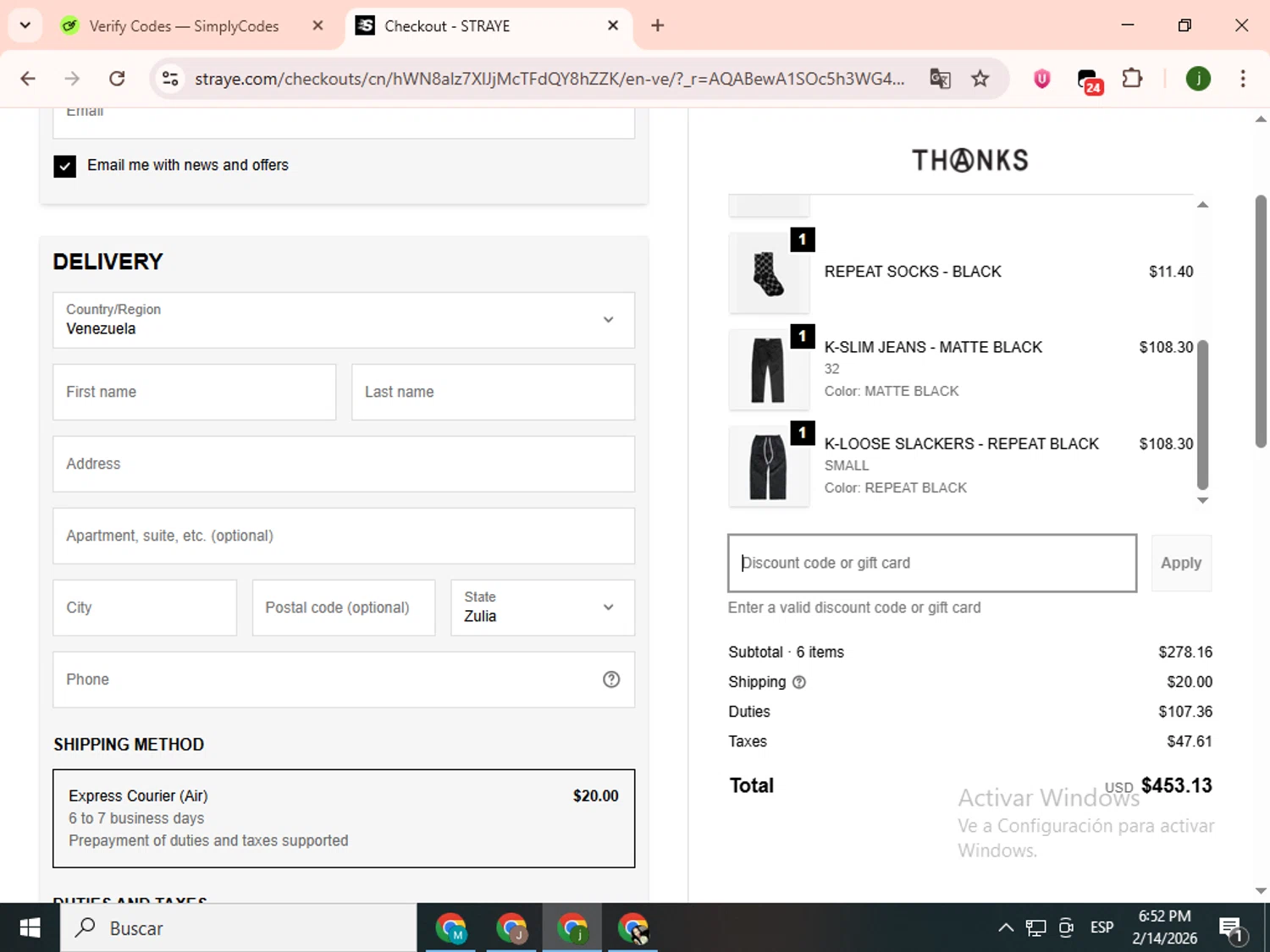Open the notification center icon

click(1232, 929)
